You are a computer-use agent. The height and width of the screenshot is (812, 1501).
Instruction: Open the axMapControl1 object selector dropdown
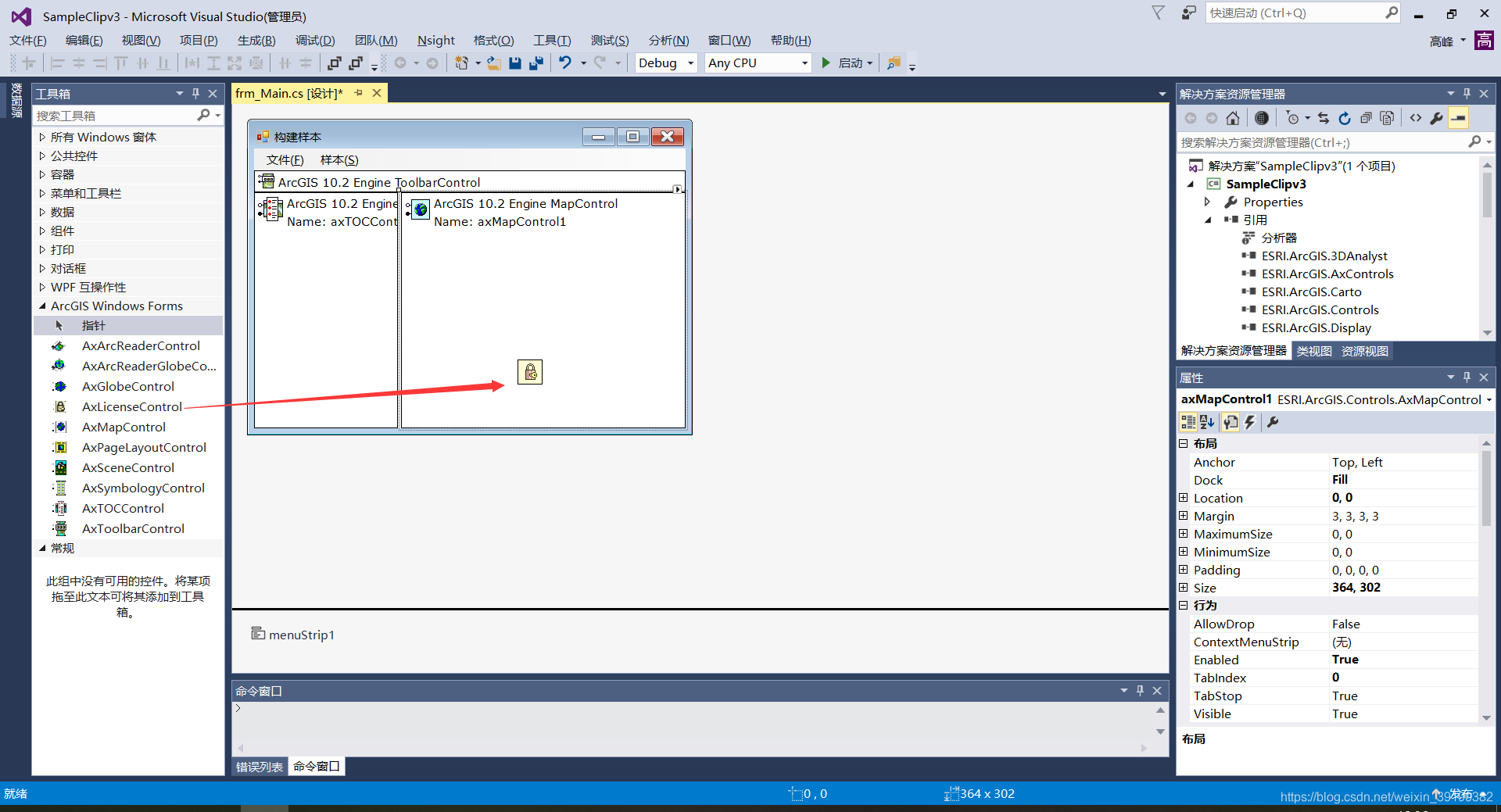coord(1488,399)
